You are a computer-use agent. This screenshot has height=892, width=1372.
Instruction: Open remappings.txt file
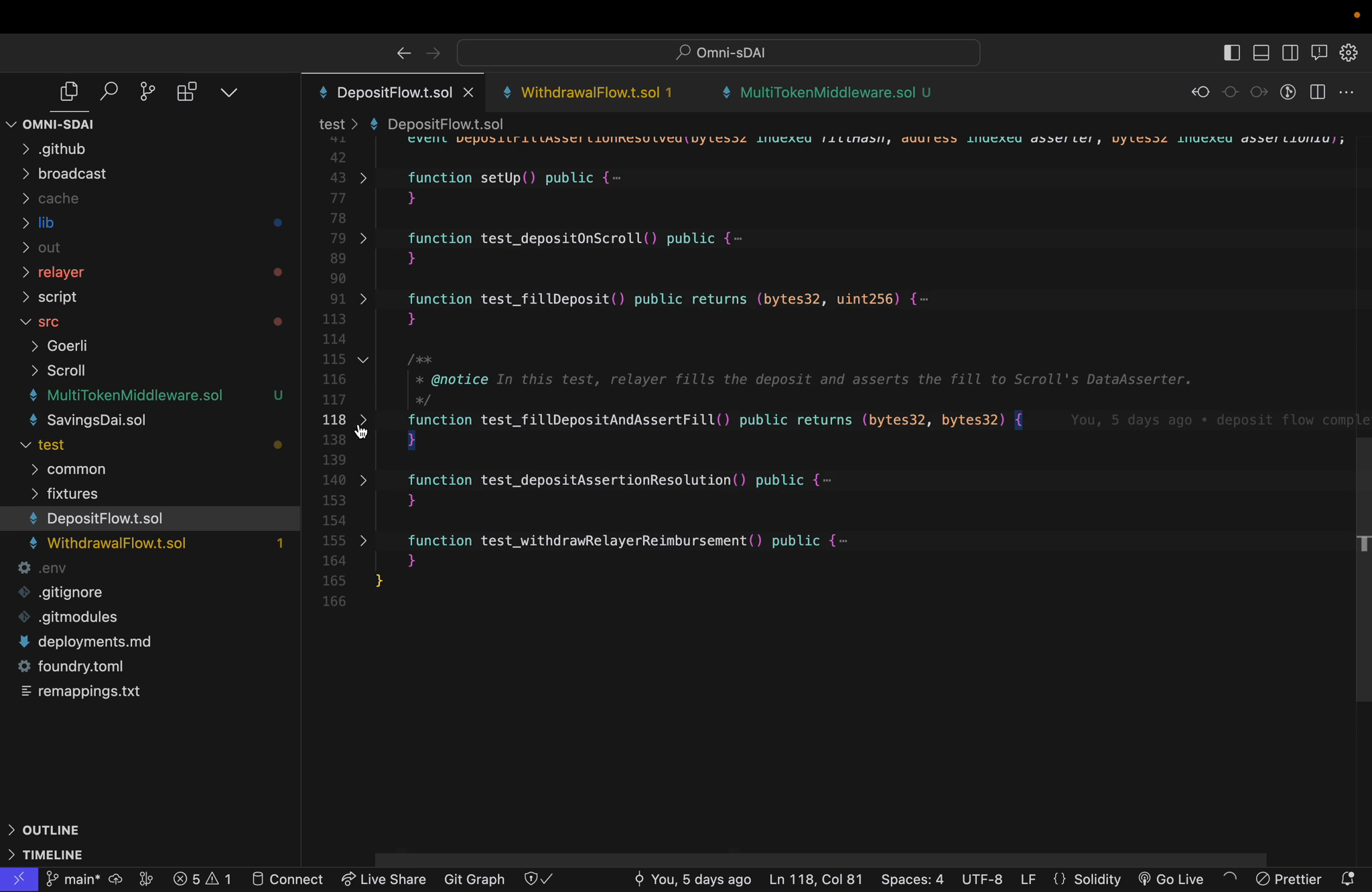coord(150,691)
